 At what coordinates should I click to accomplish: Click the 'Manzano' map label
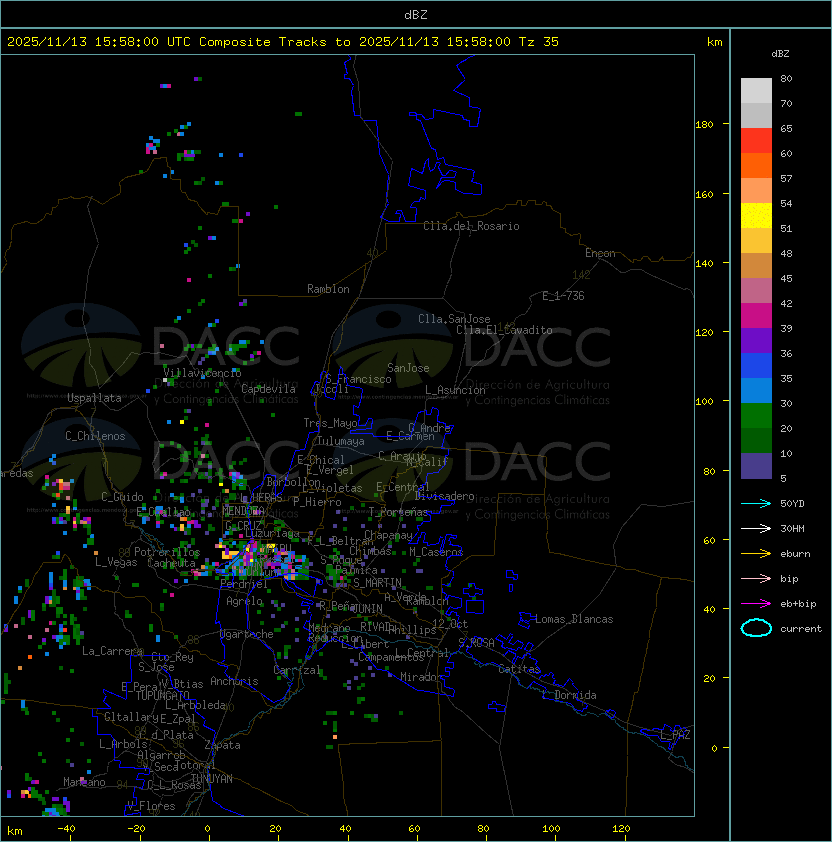84,782
